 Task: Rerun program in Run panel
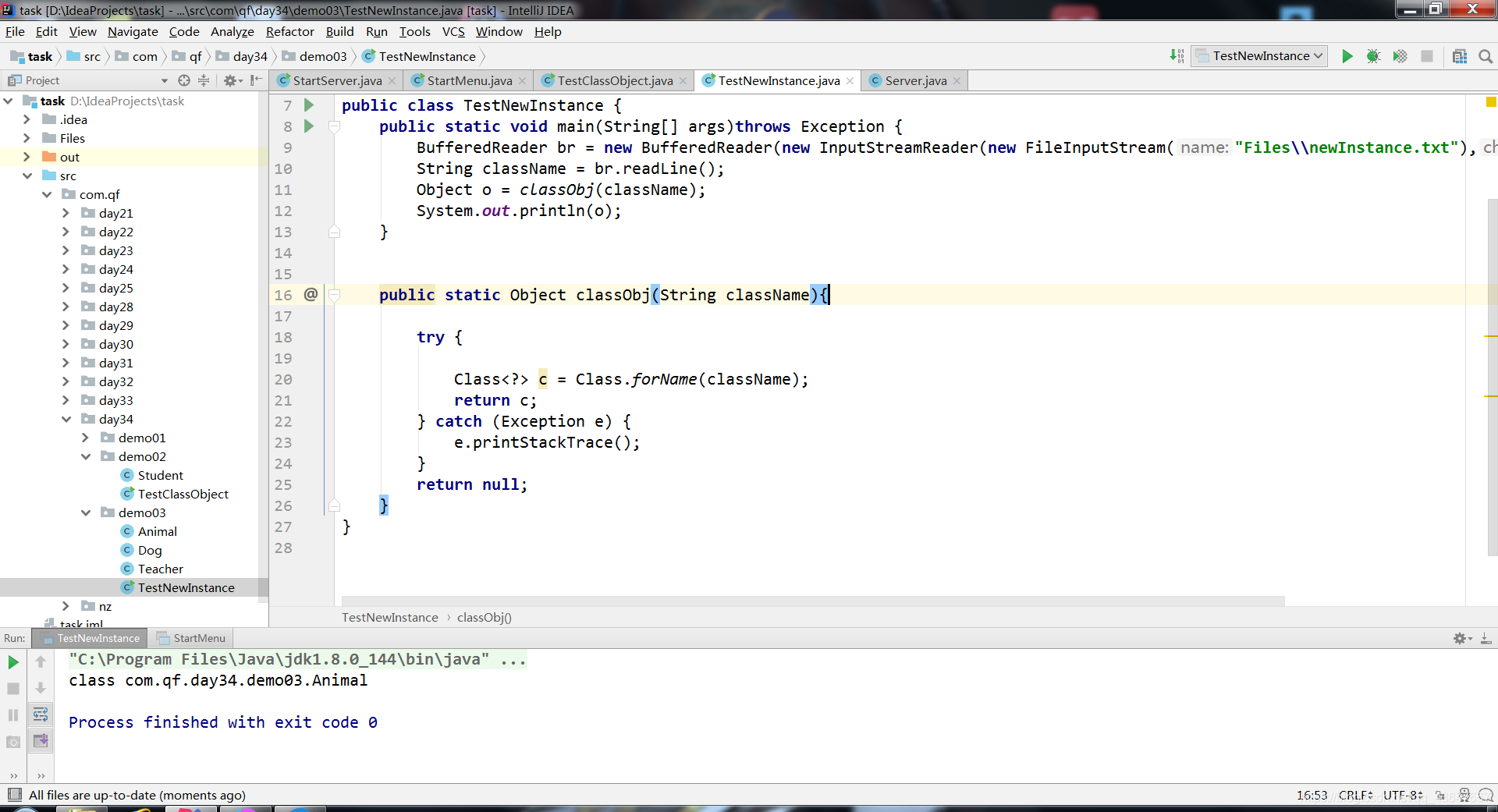13,662
